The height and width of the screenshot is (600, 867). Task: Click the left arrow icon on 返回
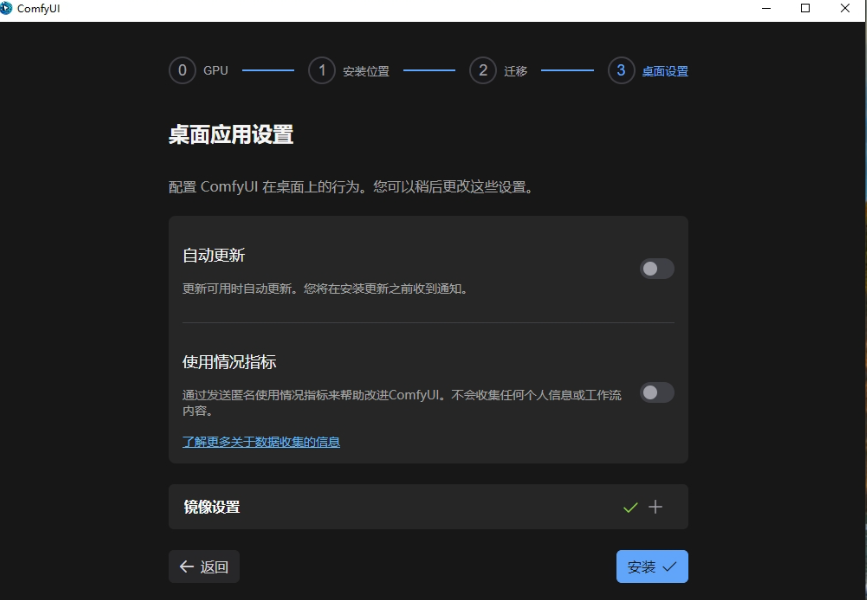186,567
